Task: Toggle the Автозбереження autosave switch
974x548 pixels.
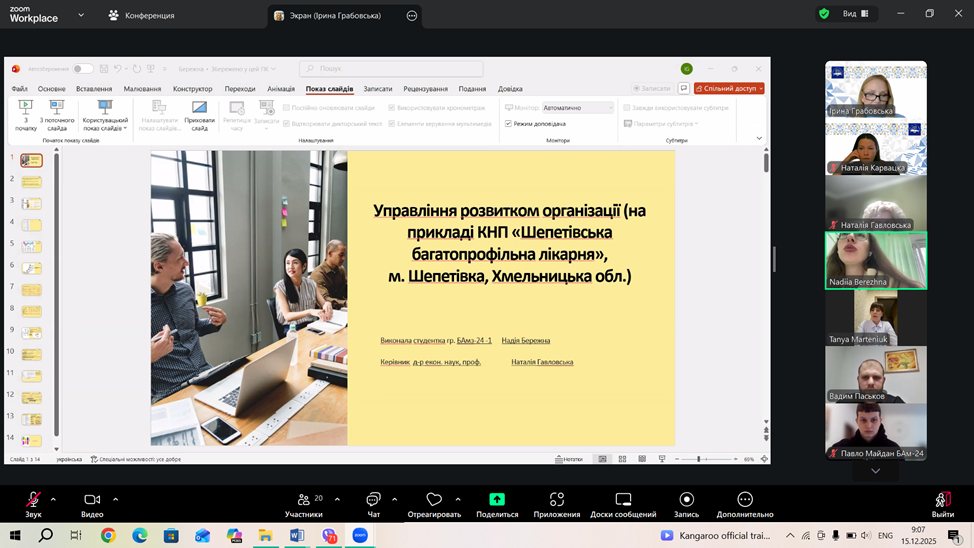Action: click(82, 69)
